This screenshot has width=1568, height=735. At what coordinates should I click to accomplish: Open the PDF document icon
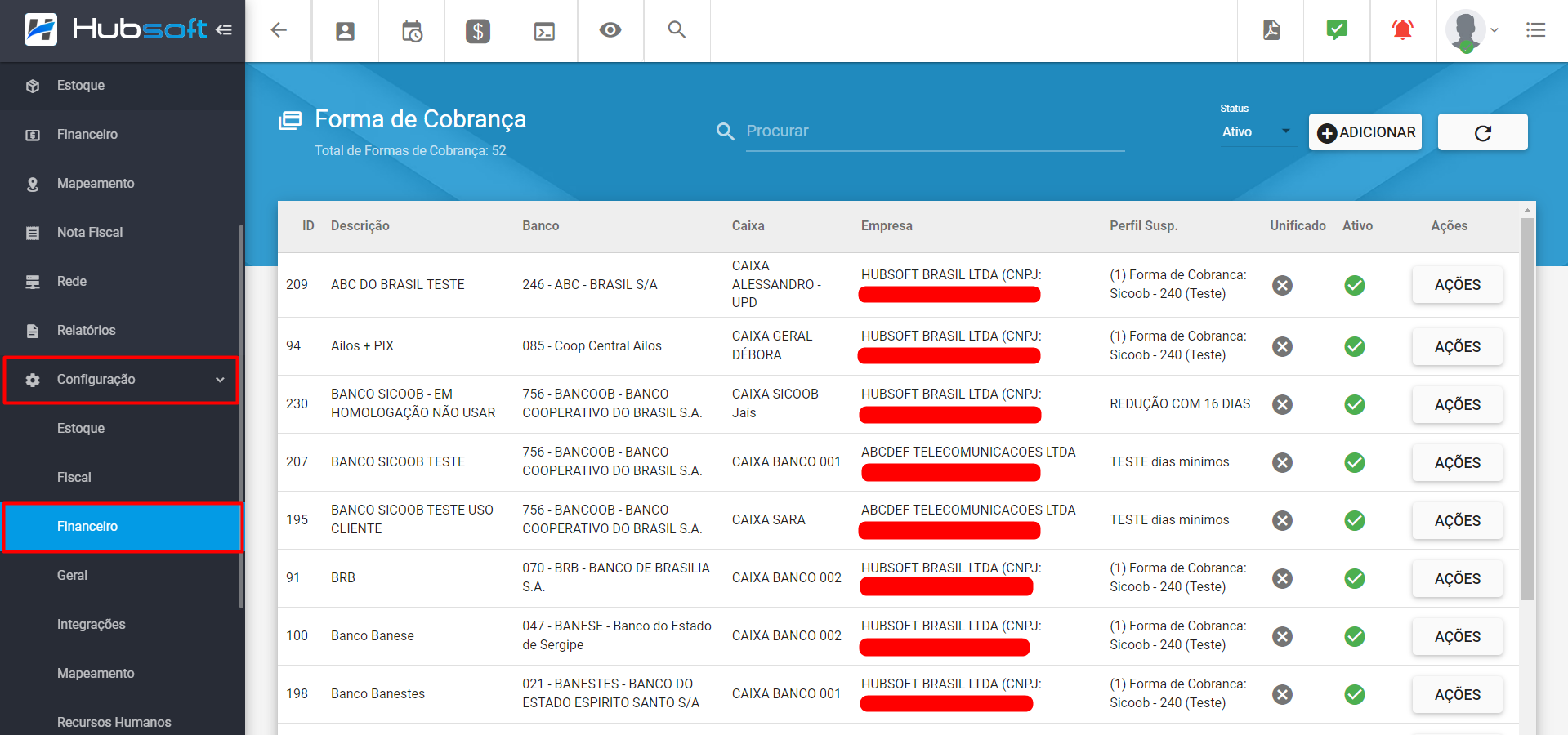point(1271,30)
